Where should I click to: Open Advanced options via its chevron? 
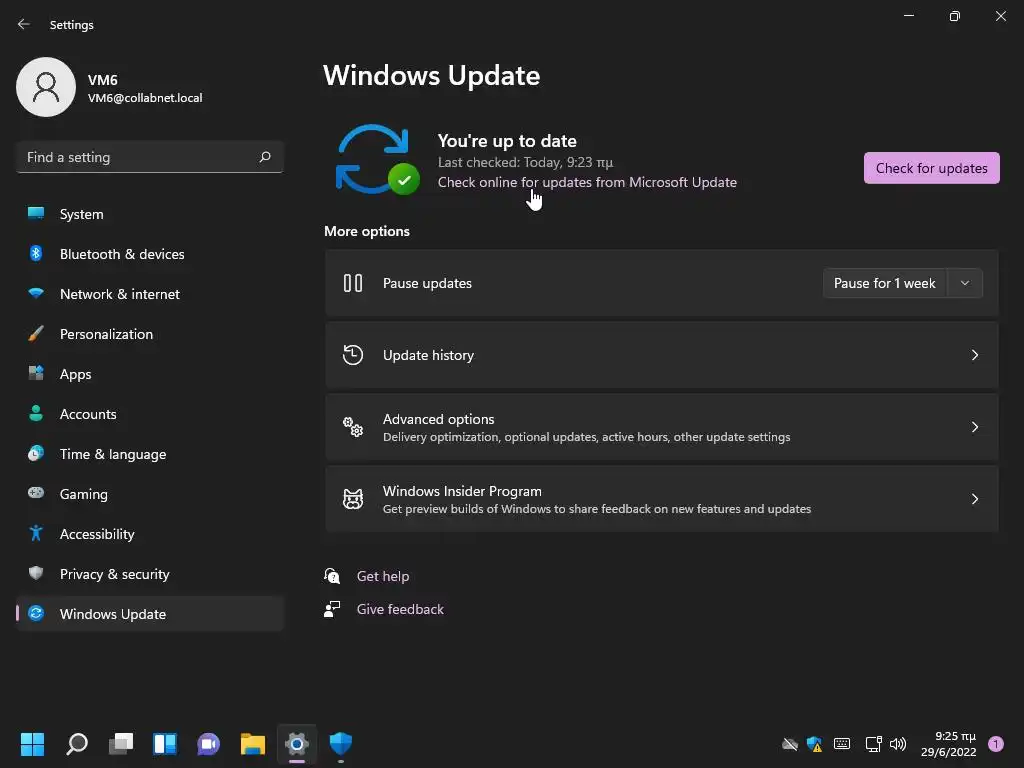974,426
